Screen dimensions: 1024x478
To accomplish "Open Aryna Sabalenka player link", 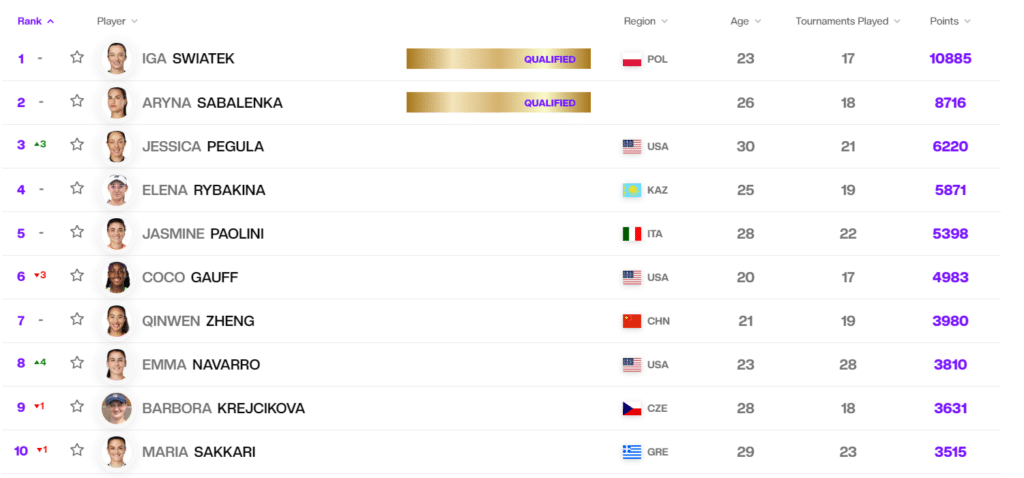I will coord(212,102).
